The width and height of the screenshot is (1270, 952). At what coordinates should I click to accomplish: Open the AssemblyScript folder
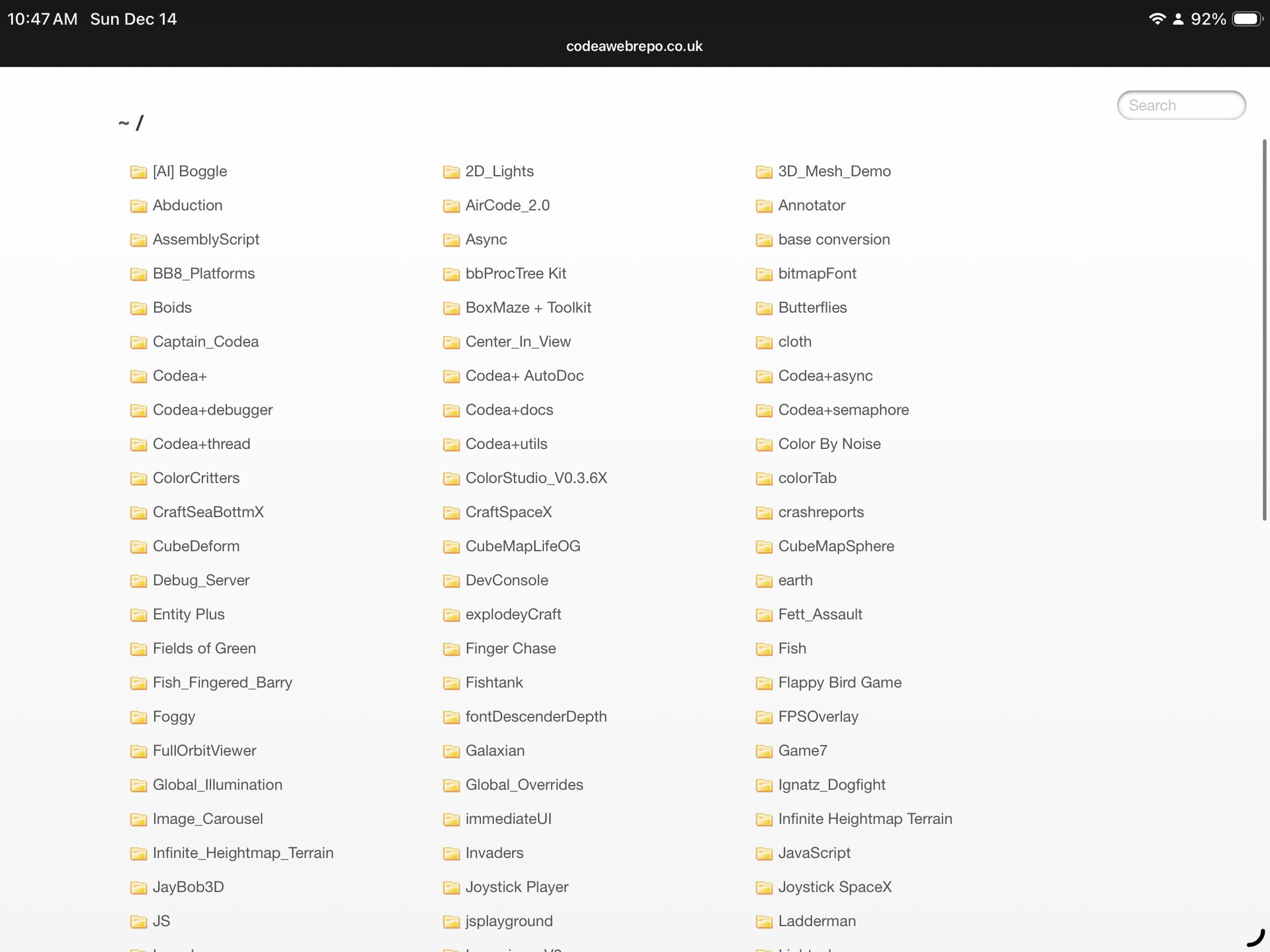[206, 239]
